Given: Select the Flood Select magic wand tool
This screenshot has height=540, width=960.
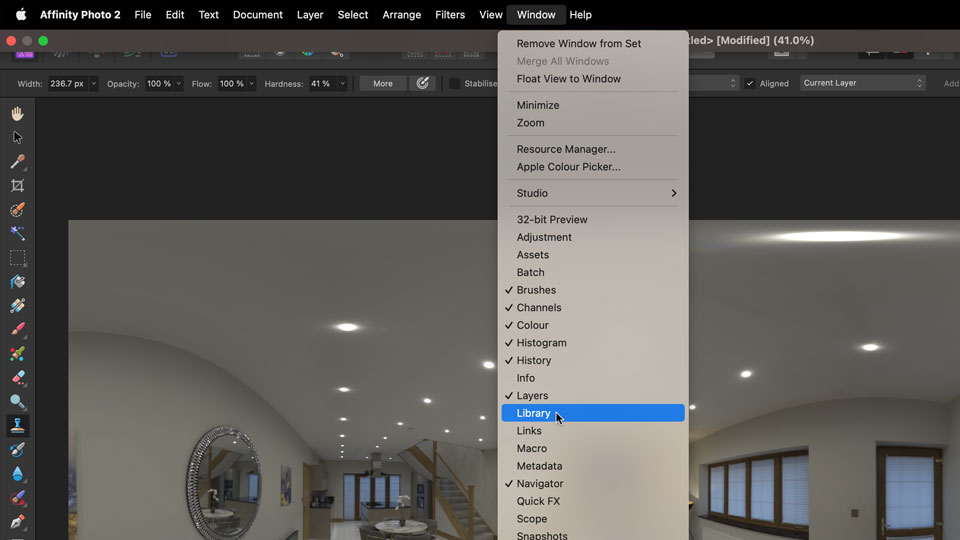Looking at the screenshot, I should point(17,233).
